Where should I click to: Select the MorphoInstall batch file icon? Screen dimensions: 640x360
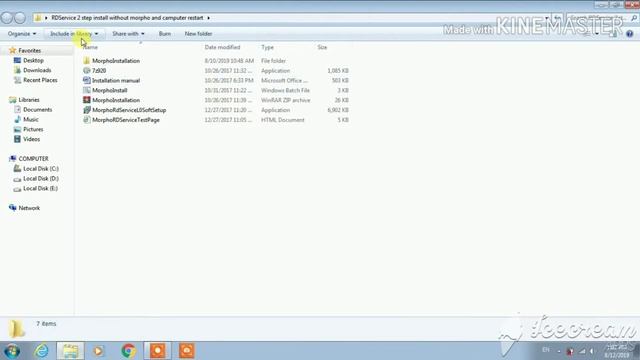87,90
